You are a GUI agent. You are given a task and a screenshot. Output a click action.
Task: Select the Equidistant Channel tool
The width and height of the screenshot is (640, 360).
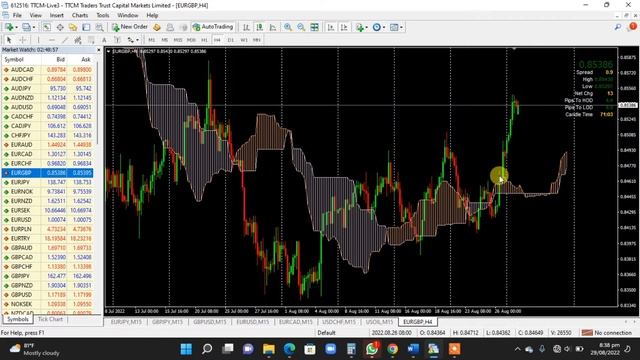tap(78, 40)
